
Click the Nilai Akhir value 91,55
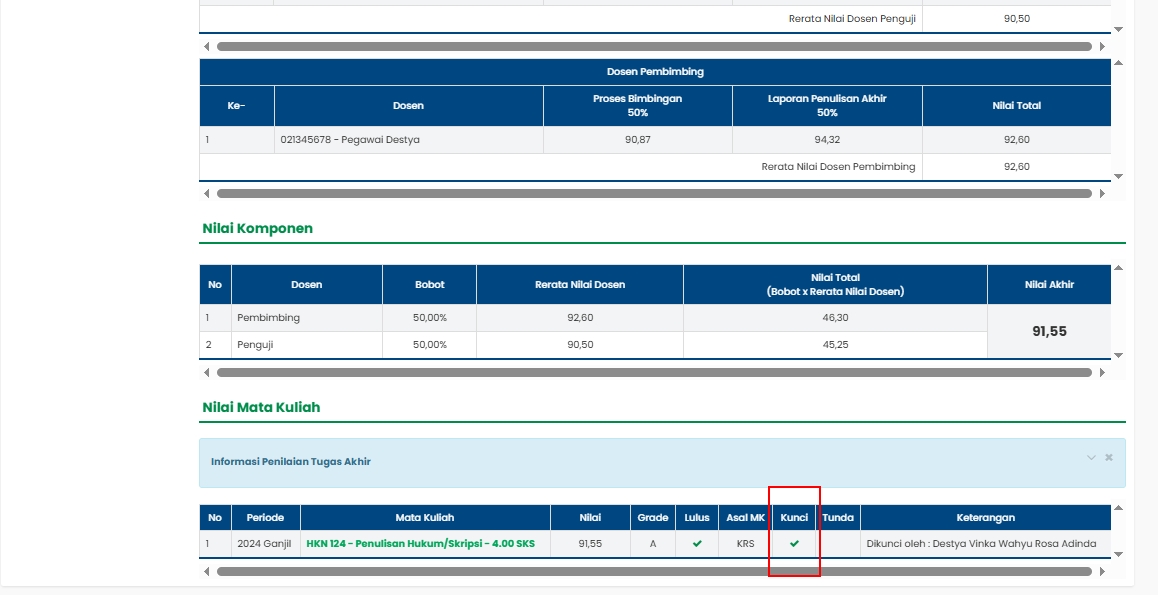[x=1048, y=331]
